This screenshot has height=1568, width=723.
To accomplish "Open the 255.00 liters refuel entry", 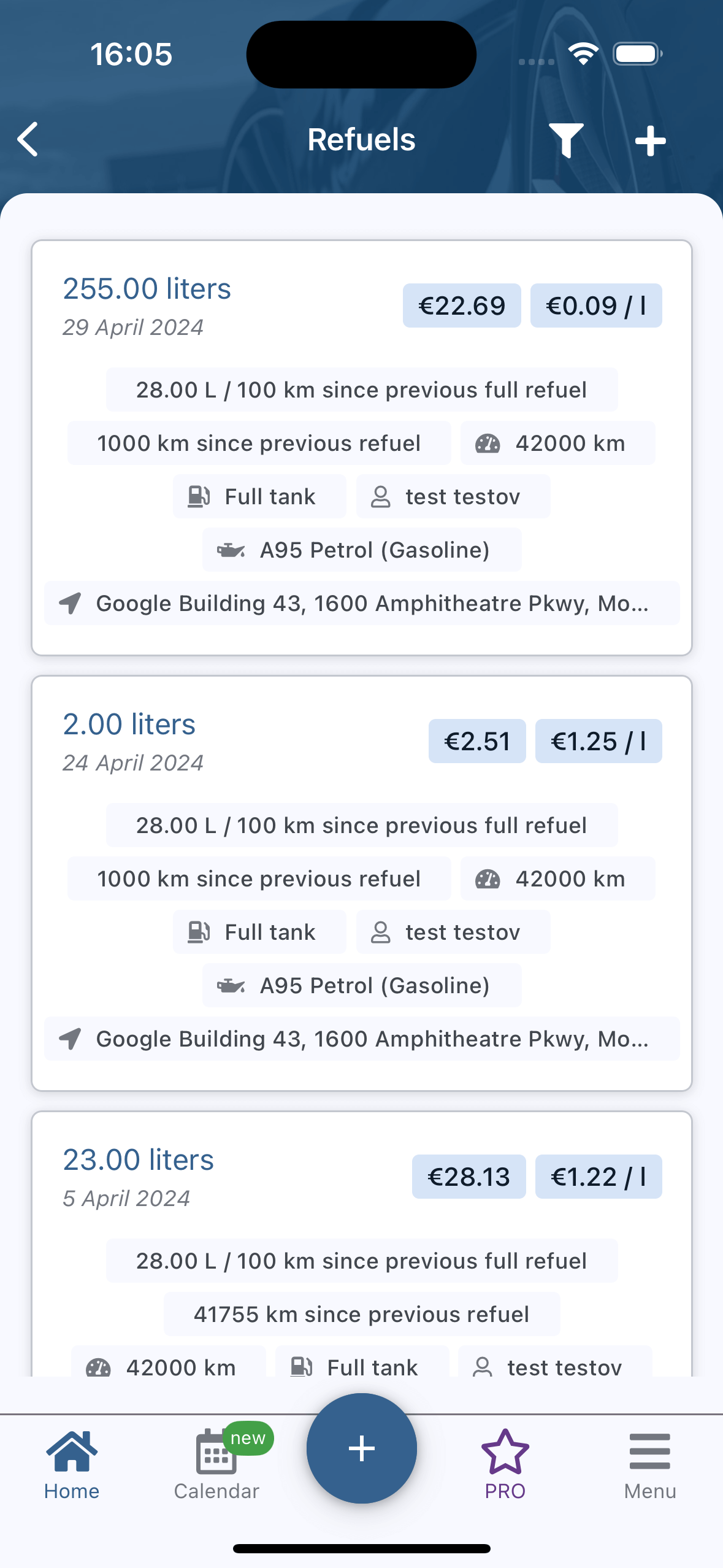I will [x=362, y=448].
